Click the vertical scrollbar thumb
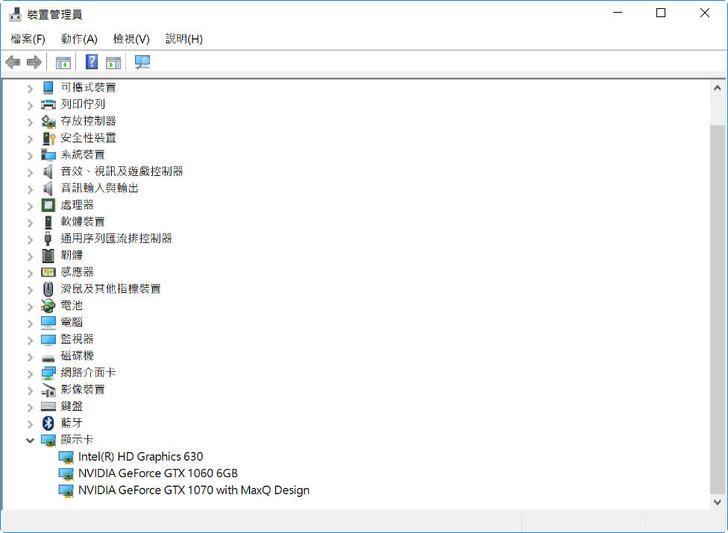 coord(717,309)
